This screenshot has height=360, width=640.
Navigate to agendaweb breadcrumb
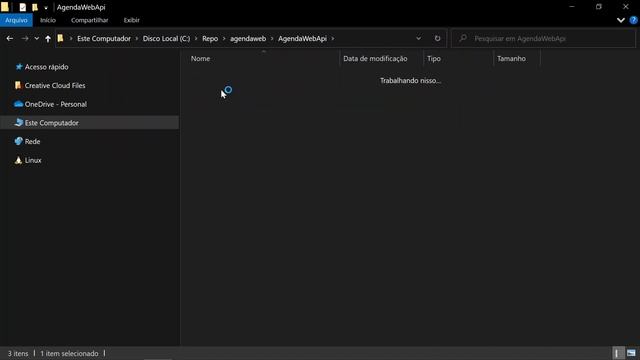pos(248,38)
